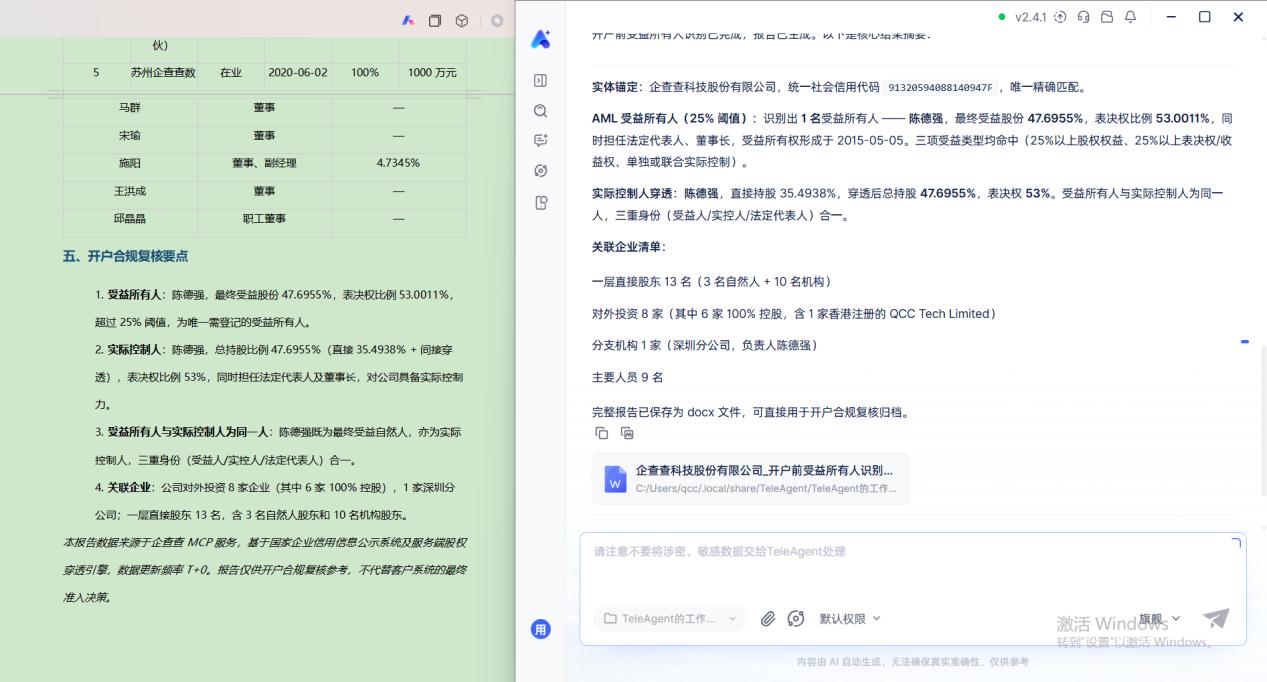Expand the TeleAgent workspace folder selector
The image size is (1267, 682).
pyautogui.click(x=670, y=619)
